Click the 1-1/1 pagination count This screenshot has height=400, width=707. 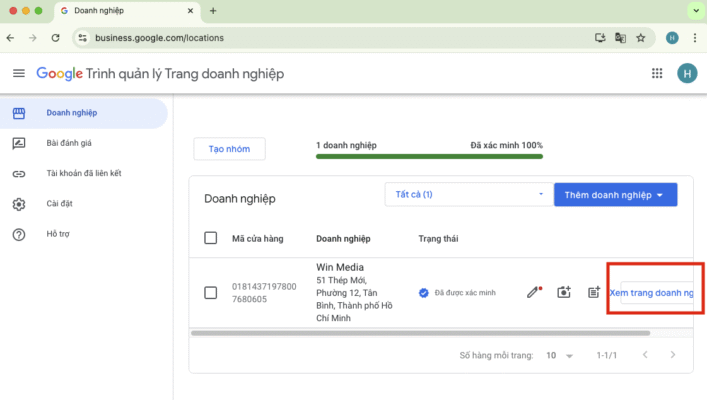point(607,355)
